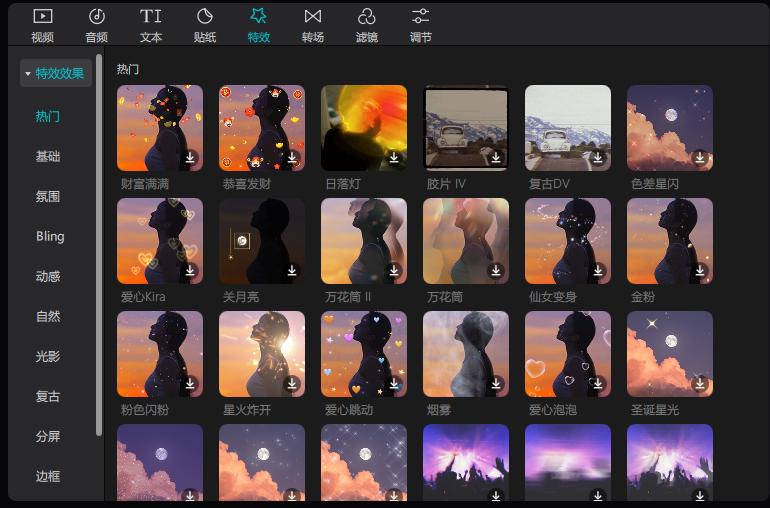The height and width of the screenshot is (508, 770).
Task: Open the 贴纸 (Sticker) tab
Action: (205, 26)
